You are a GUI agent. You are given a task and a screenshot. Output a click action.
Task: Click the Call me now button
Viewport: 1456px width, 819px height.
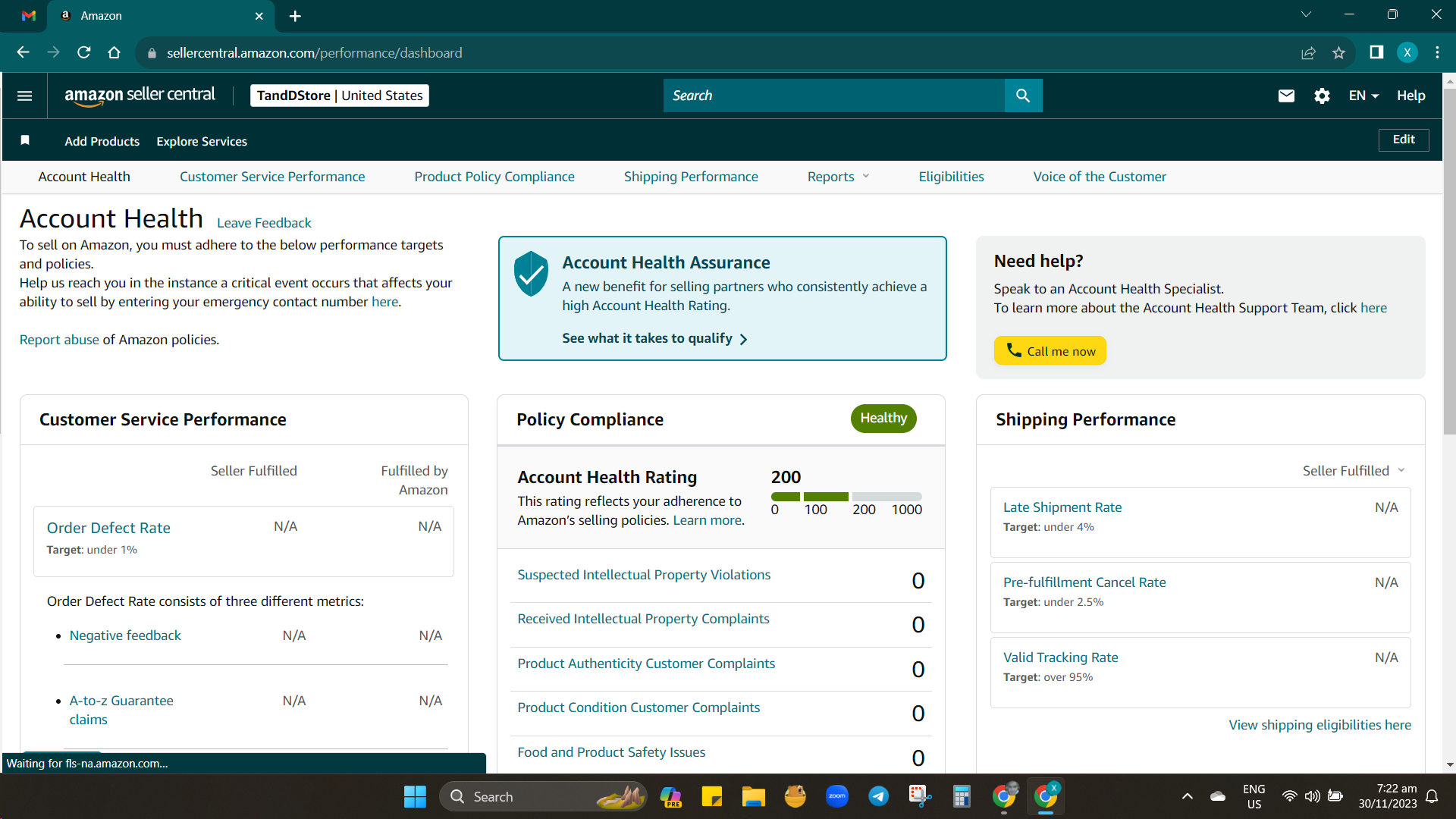click(x=1050, y=350)
